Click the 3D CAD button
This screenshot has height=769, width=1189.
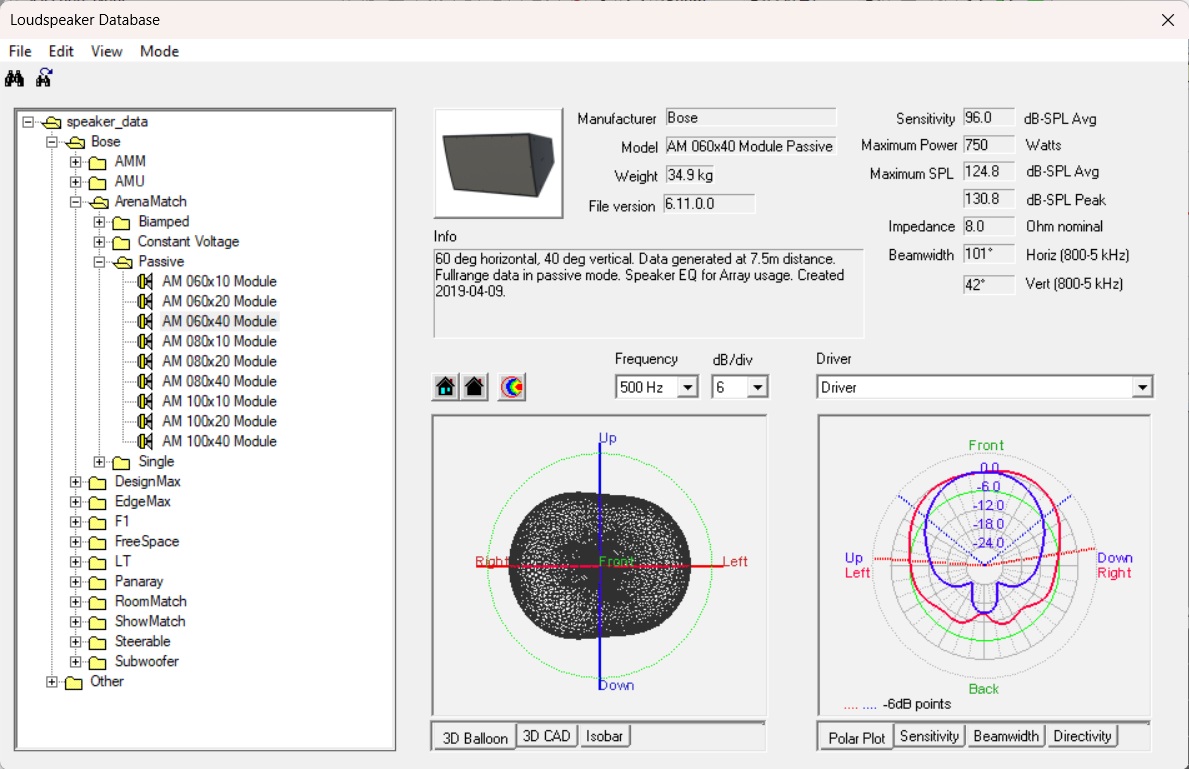547,735
